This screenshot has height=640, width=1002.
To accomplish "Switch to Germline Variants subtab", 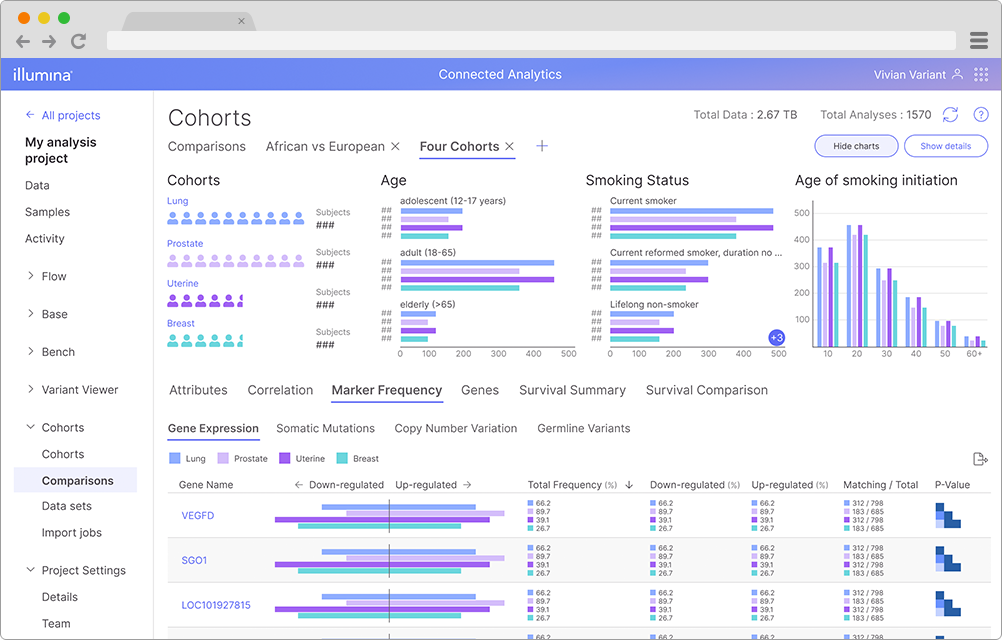I will click(x=583, y=429).
